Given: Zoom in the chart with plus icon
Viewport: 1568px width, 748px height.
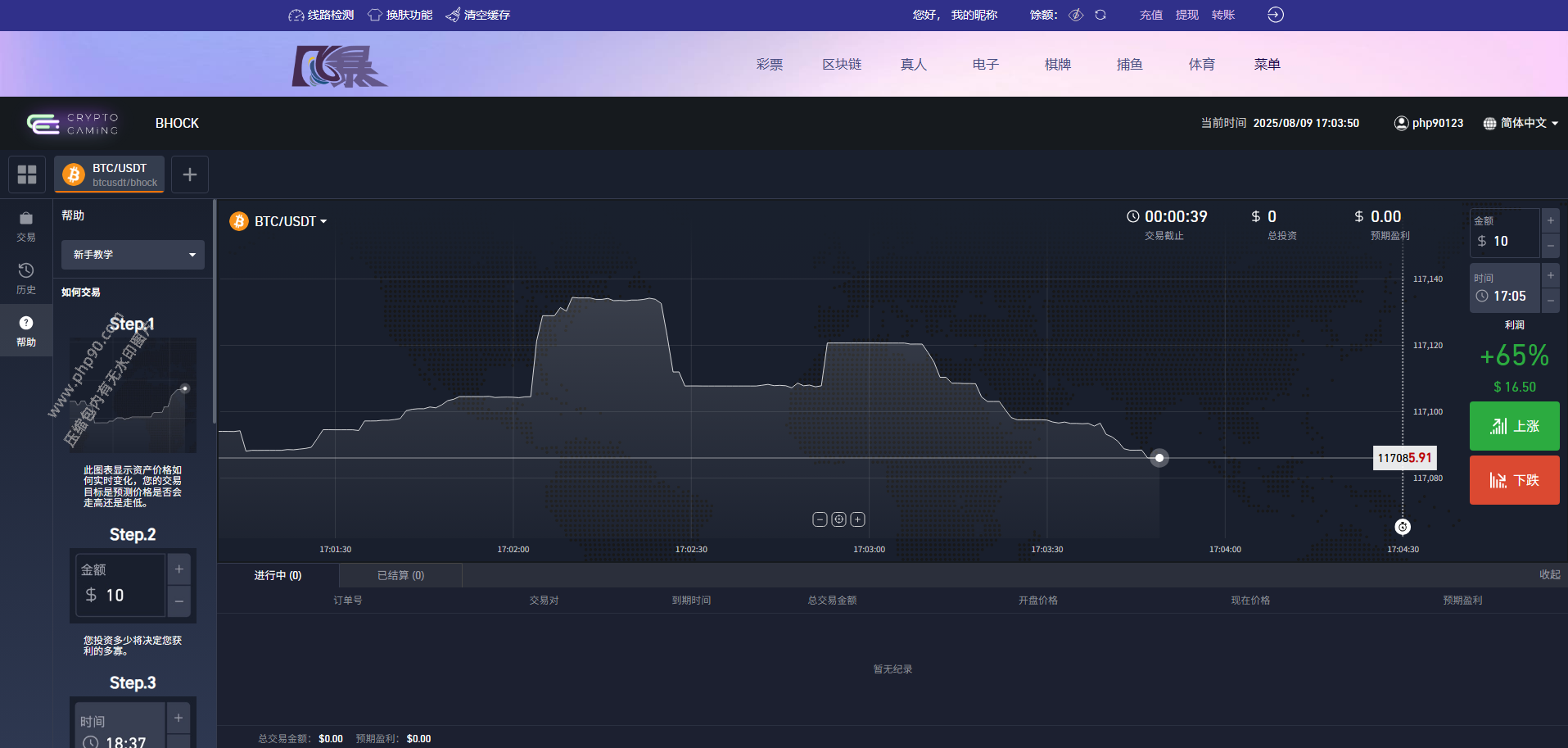Looking at the screenshot, I should click(857, 519).
